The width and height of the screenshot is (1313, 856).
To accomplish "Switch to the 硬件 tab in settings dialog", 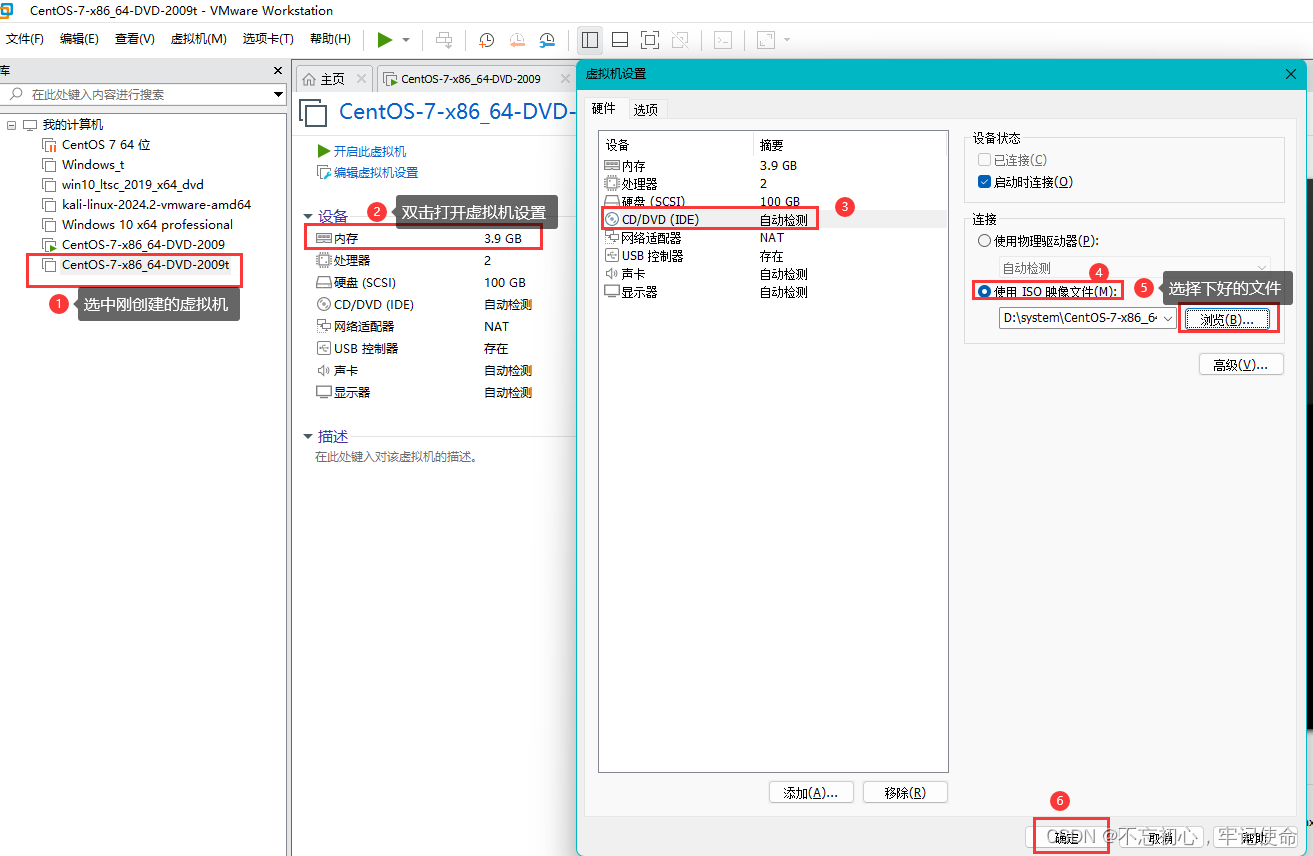I will [x=603, y=108].
